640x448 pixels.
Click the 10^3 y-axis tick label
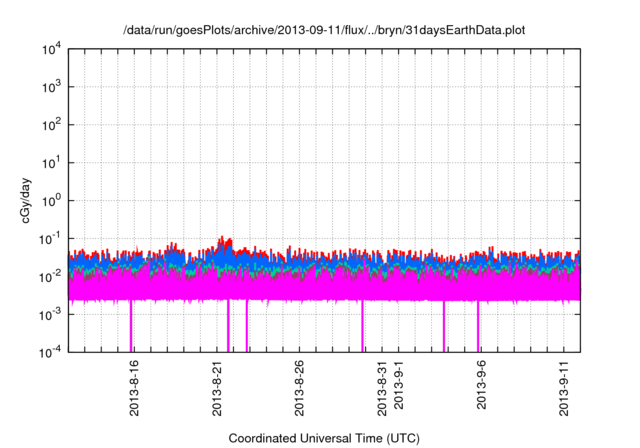point(51,87)
